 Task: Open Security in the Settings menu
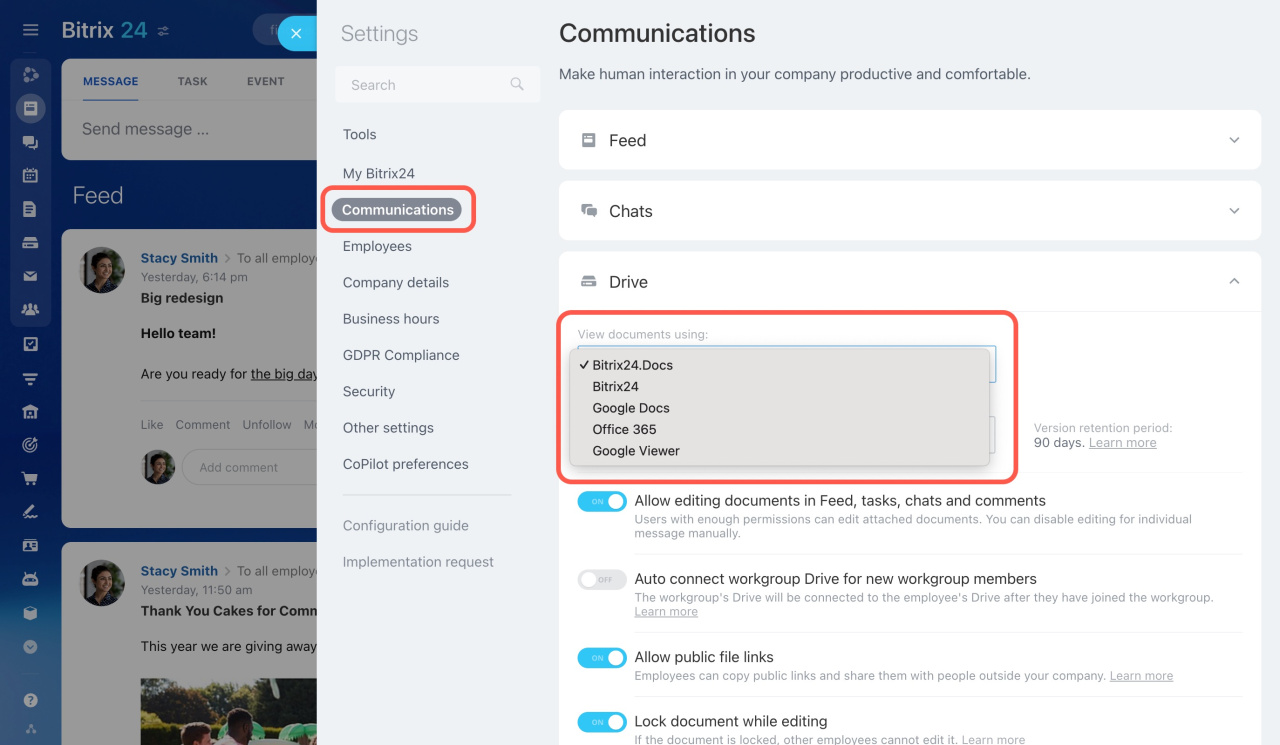(x=369, y=391)
